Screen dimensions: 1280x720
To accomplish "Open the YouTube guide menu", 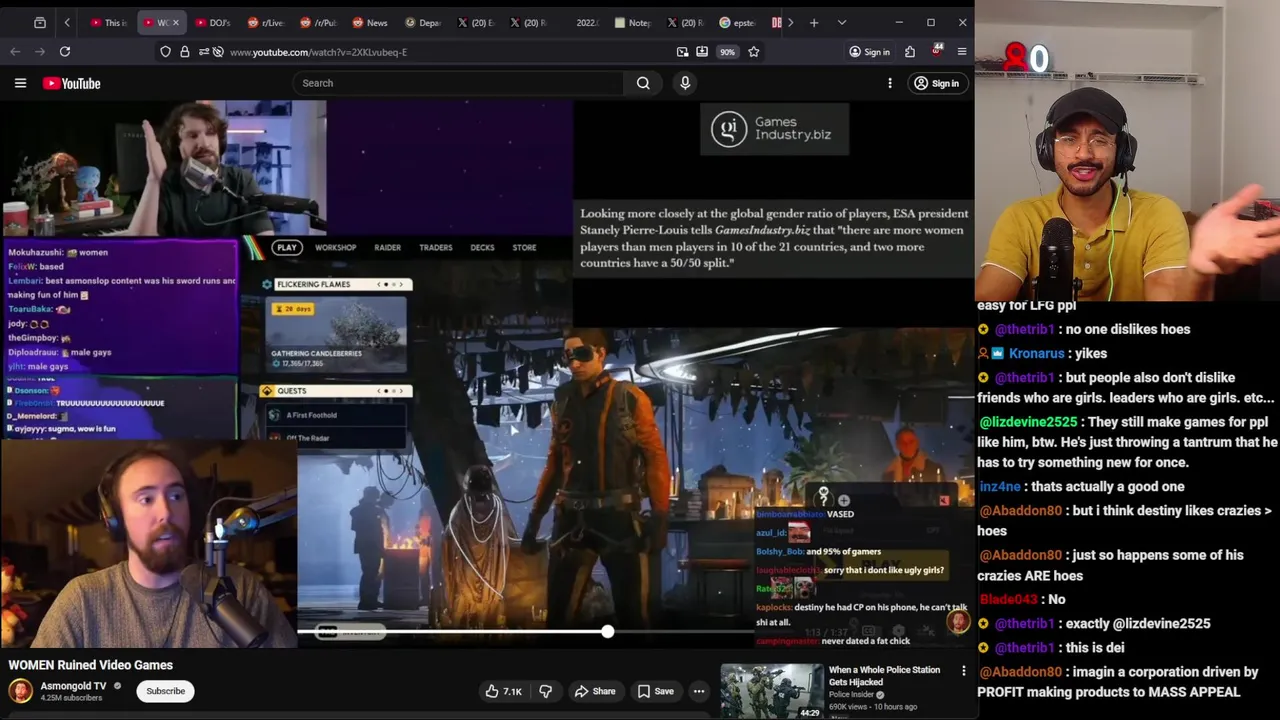I will (20, 83).
